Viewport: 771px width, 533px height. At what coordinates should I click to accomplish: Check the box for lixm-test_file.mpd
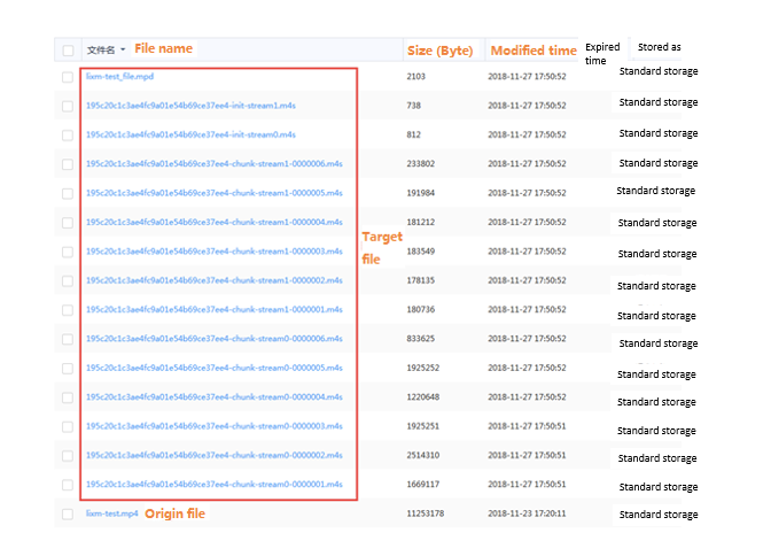pyautogui.click(x=68, y=77)
